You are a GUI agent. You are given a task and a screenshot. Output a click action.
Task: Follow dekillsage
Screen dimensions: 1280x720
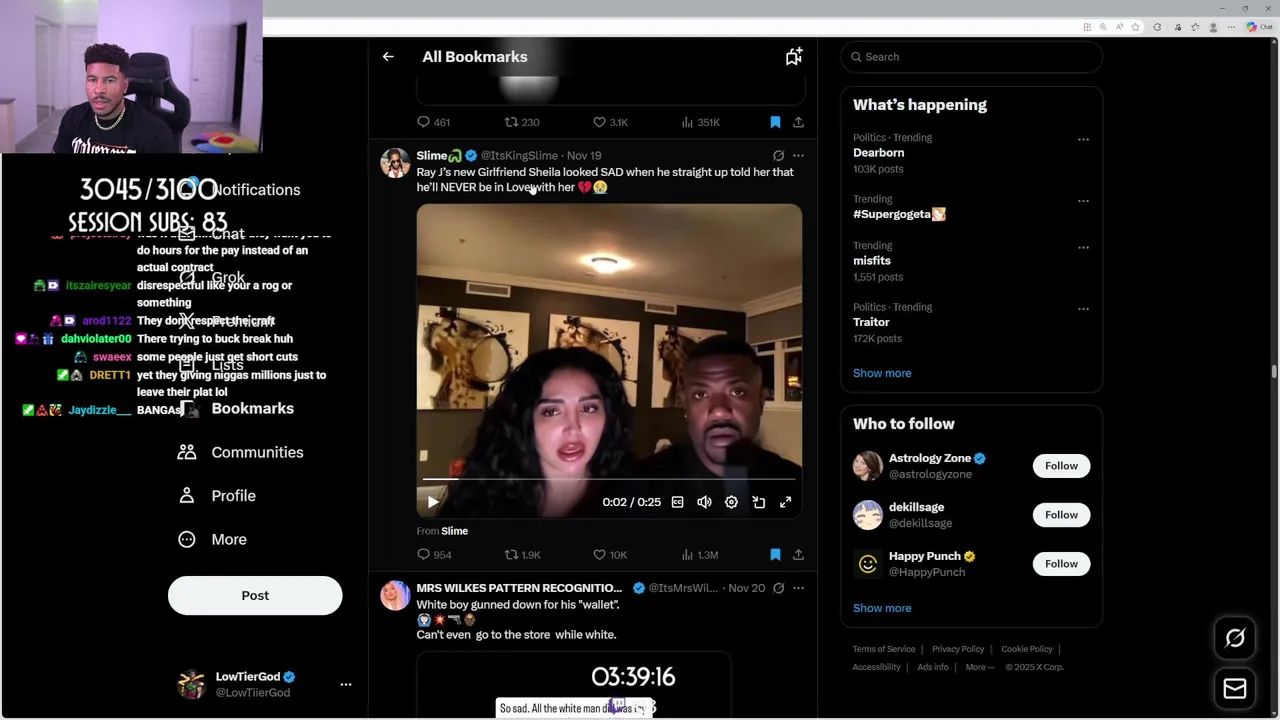tap(1061, 515)
